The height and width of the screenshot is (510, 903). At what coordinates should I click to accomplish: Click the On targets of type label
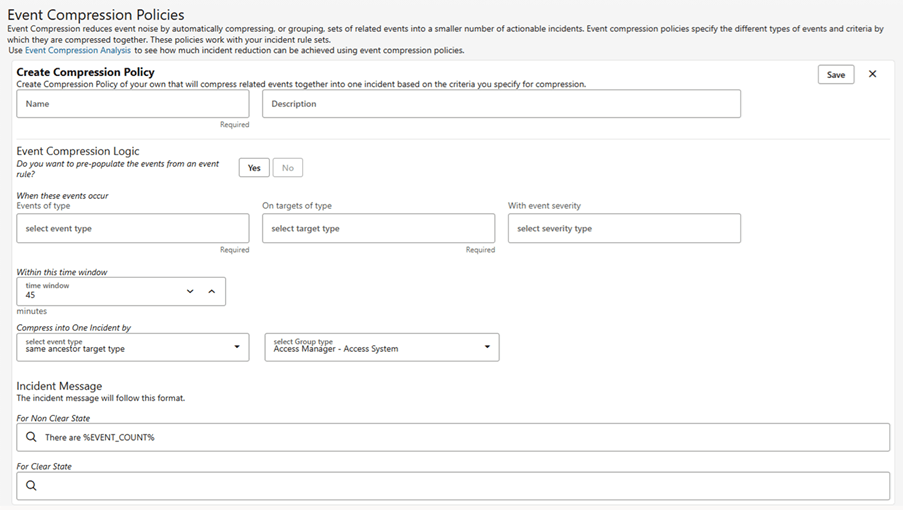297,205
